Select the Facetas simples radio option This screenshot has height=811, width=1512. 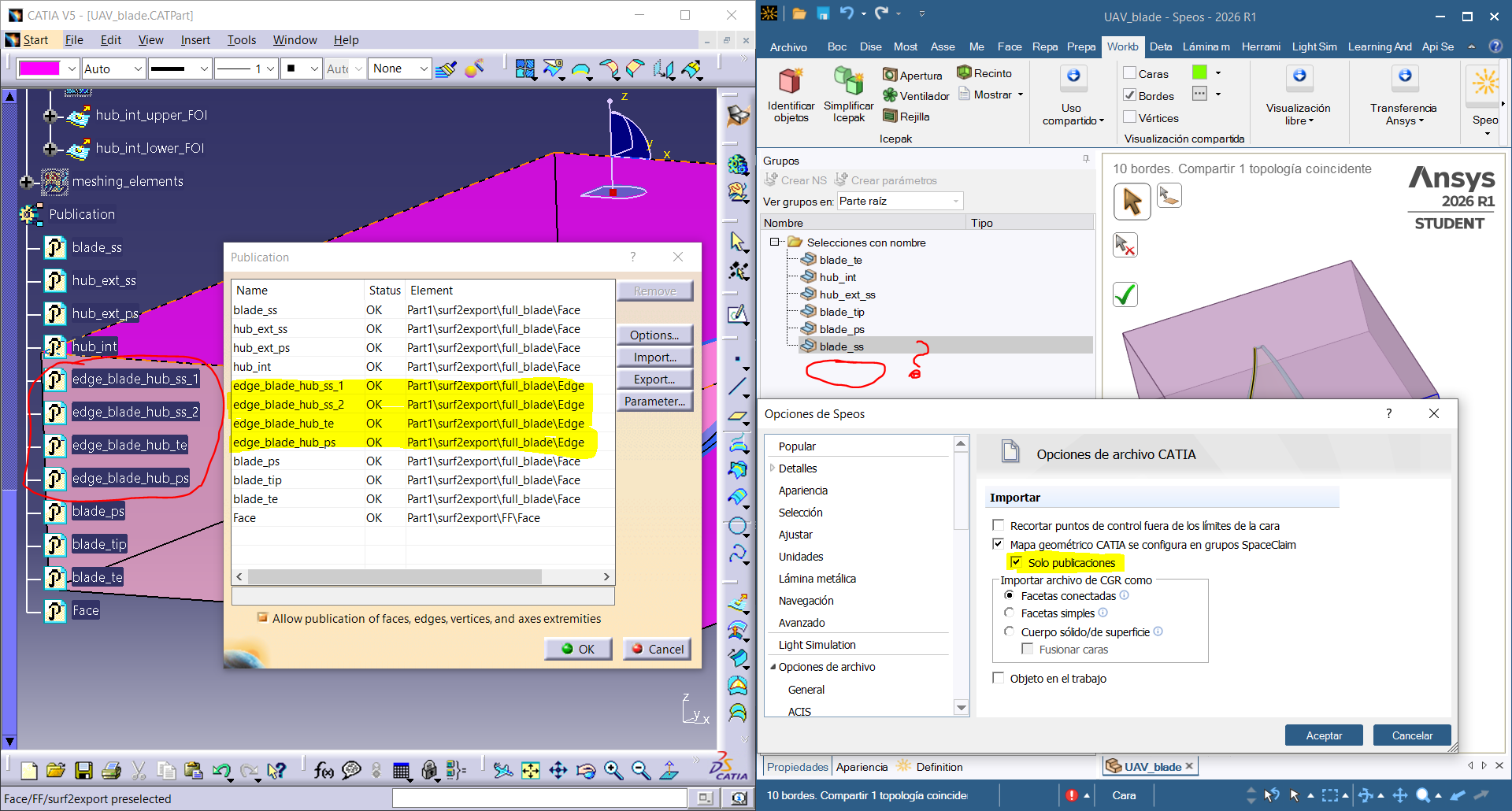pyautogui.click(x=1009, y=613)
